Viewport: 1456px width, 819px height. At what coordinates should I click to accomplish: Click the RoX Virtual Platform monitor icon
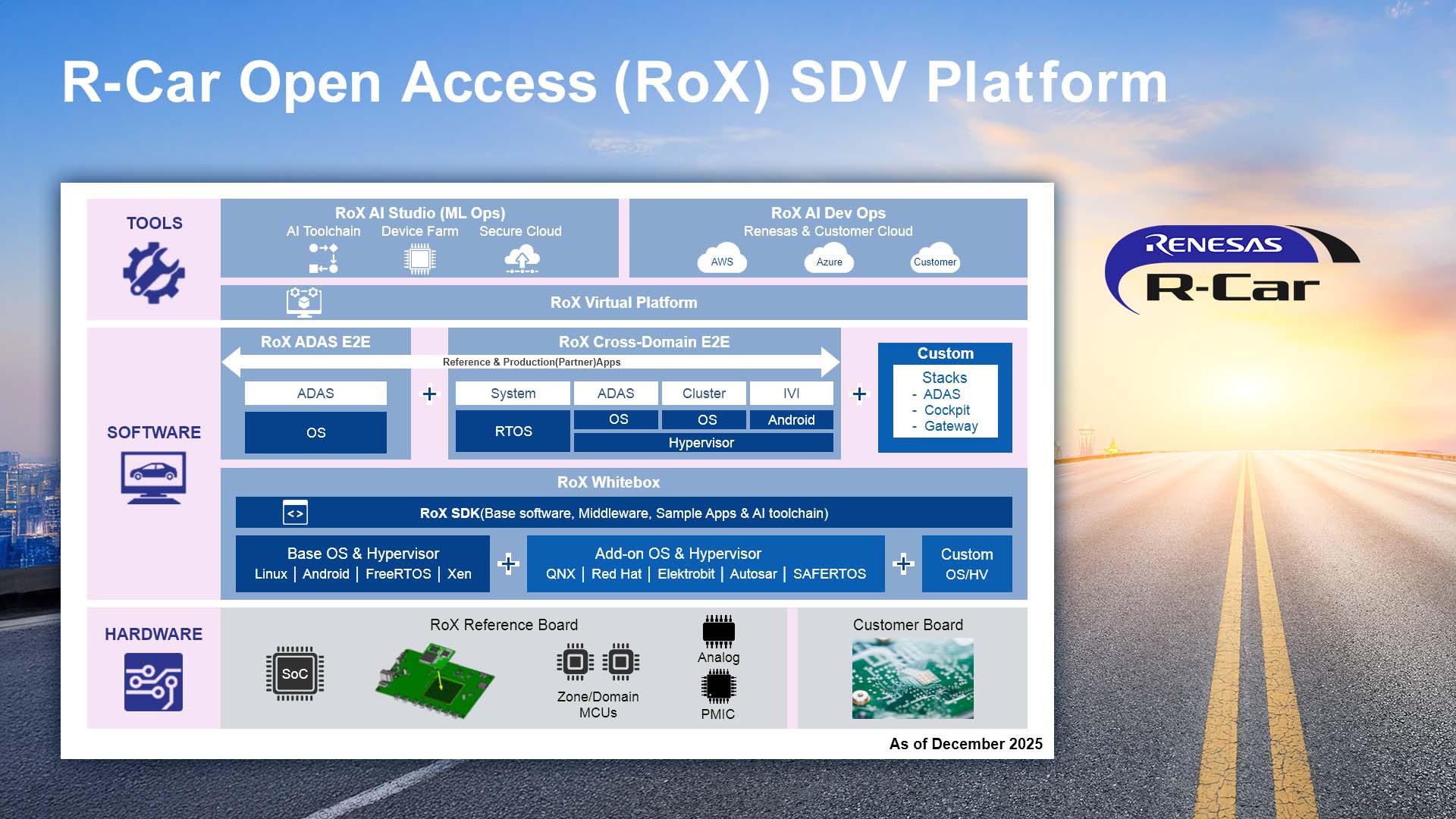click(304, 302)
